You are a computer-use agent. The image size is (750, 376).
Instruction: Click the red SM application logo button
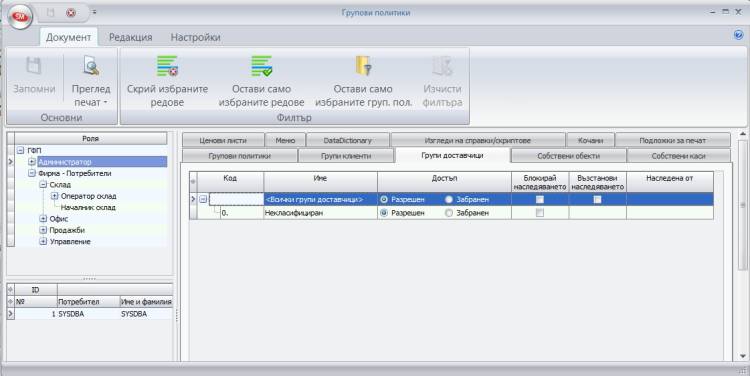pos(20,17)
